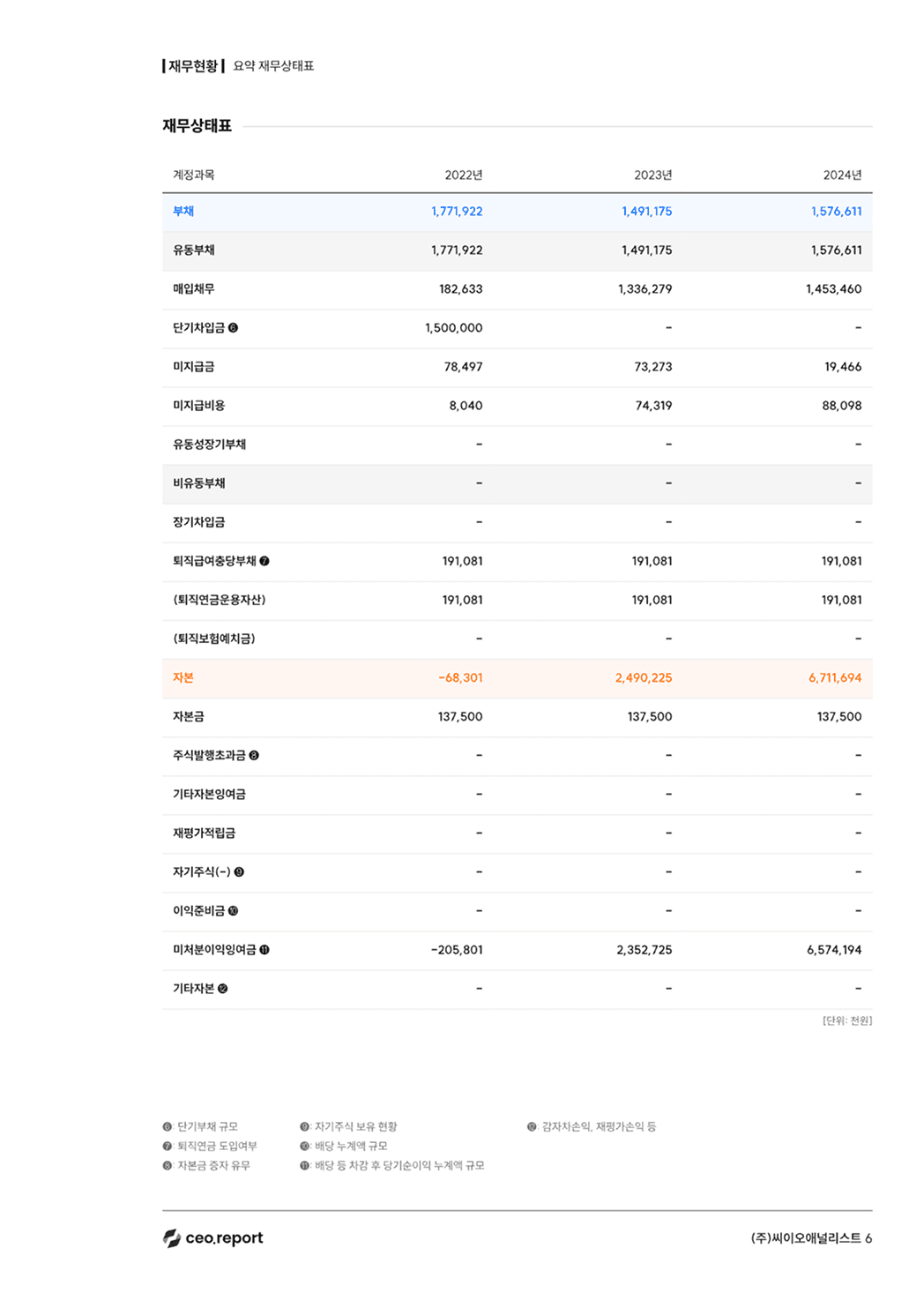Select the 계정과목 table column title
Screen dimensions: 924x1308
[196, 173]
